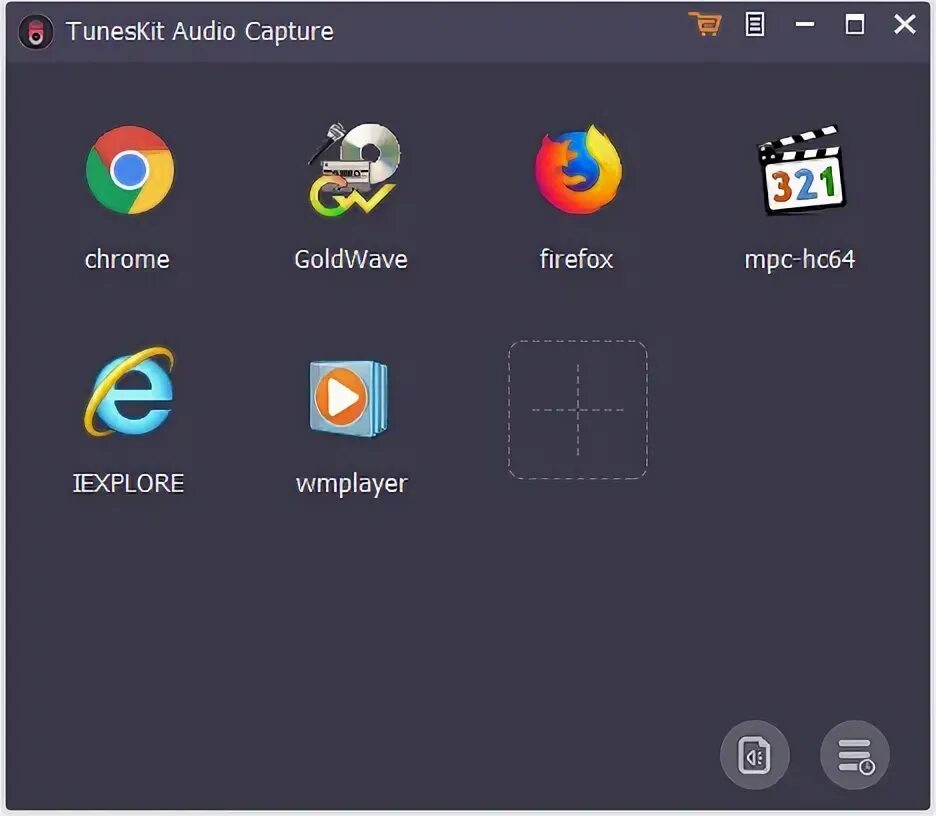Viewport: 936px width, 816px height.
Task: Click the "IEXPLORE" label text
Action: 128,484
